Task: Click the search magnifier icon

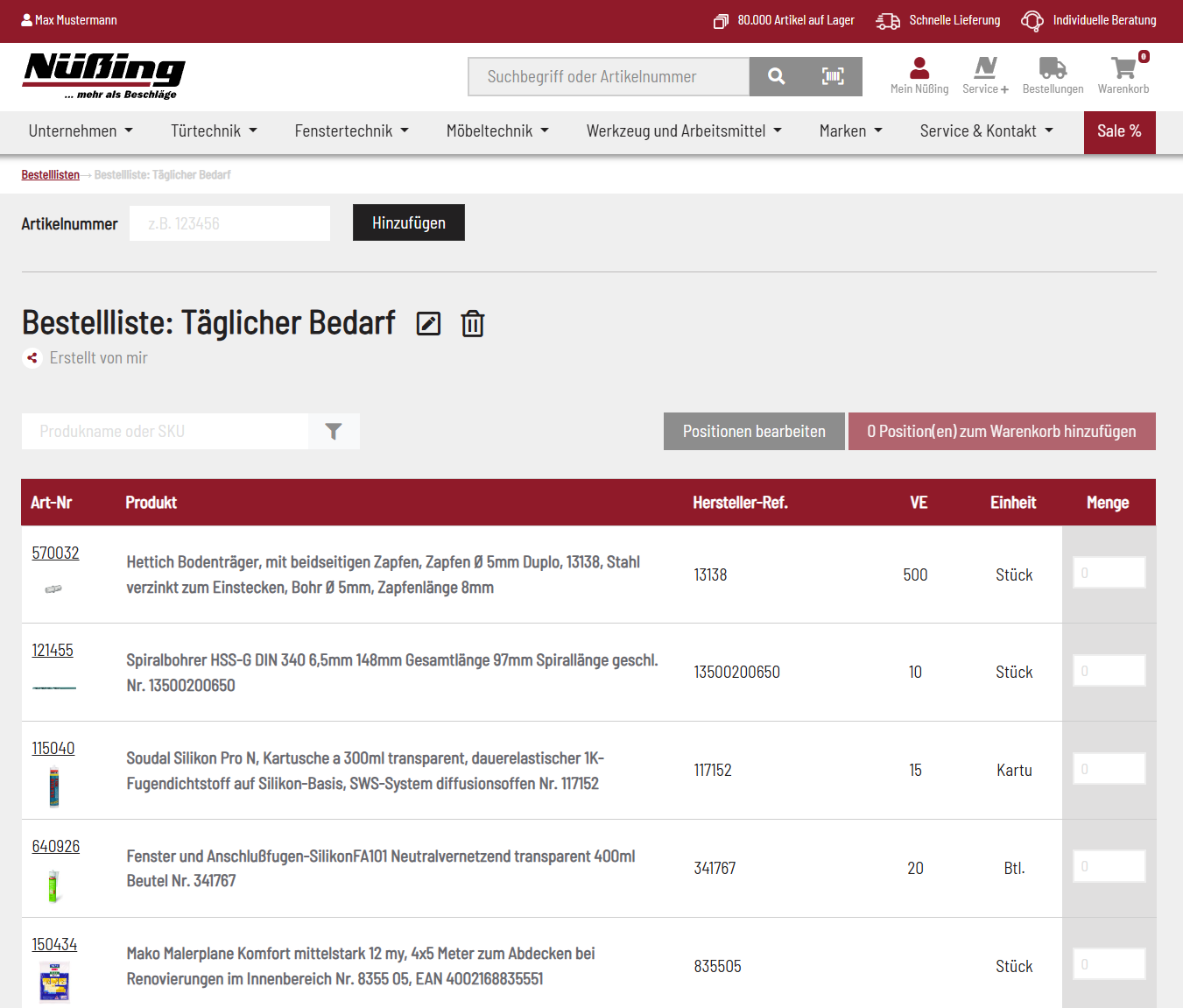Action: 776,77
